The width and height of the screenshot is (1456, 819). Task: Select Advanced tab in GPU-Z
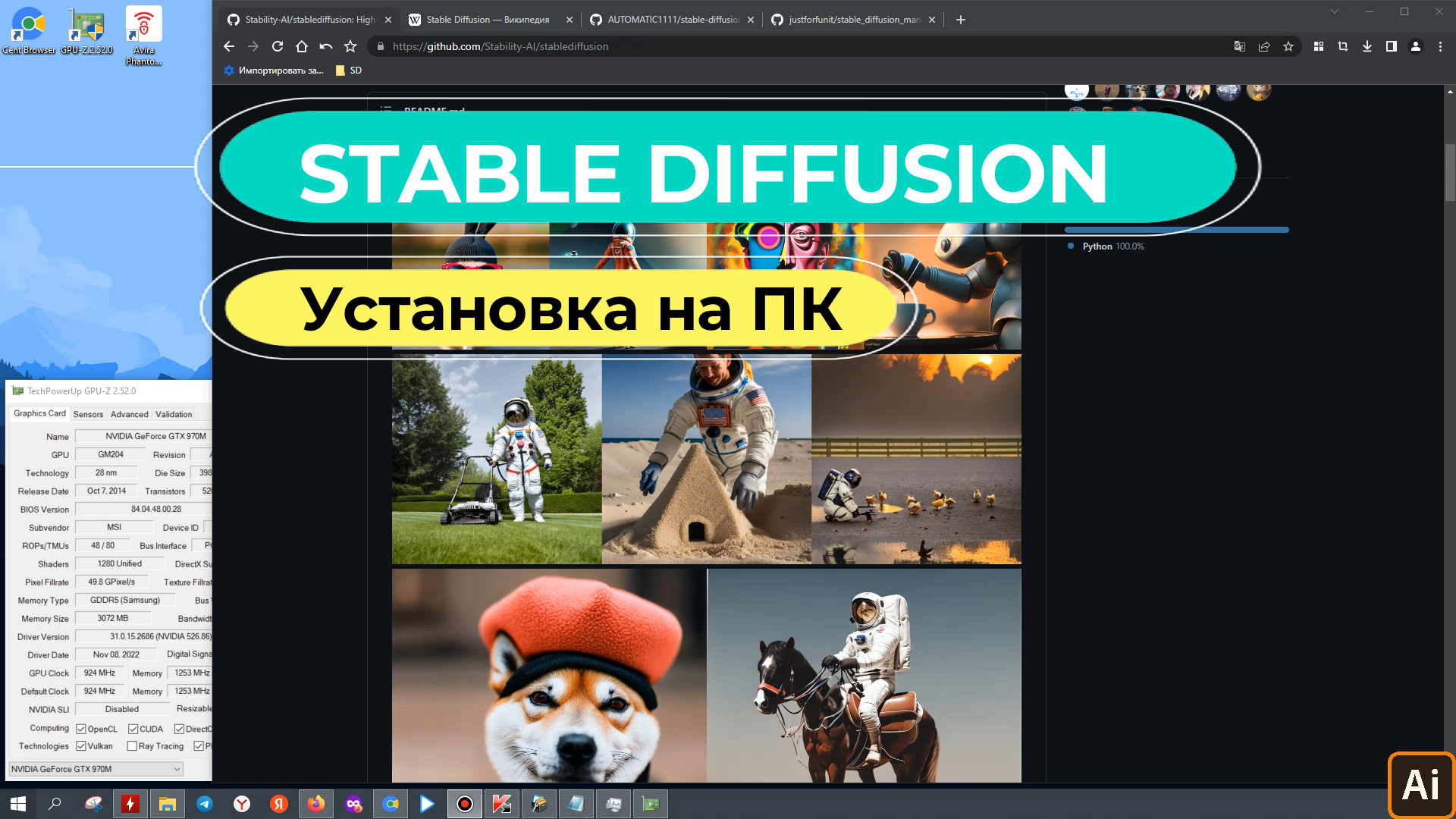(x=129, y=414)
